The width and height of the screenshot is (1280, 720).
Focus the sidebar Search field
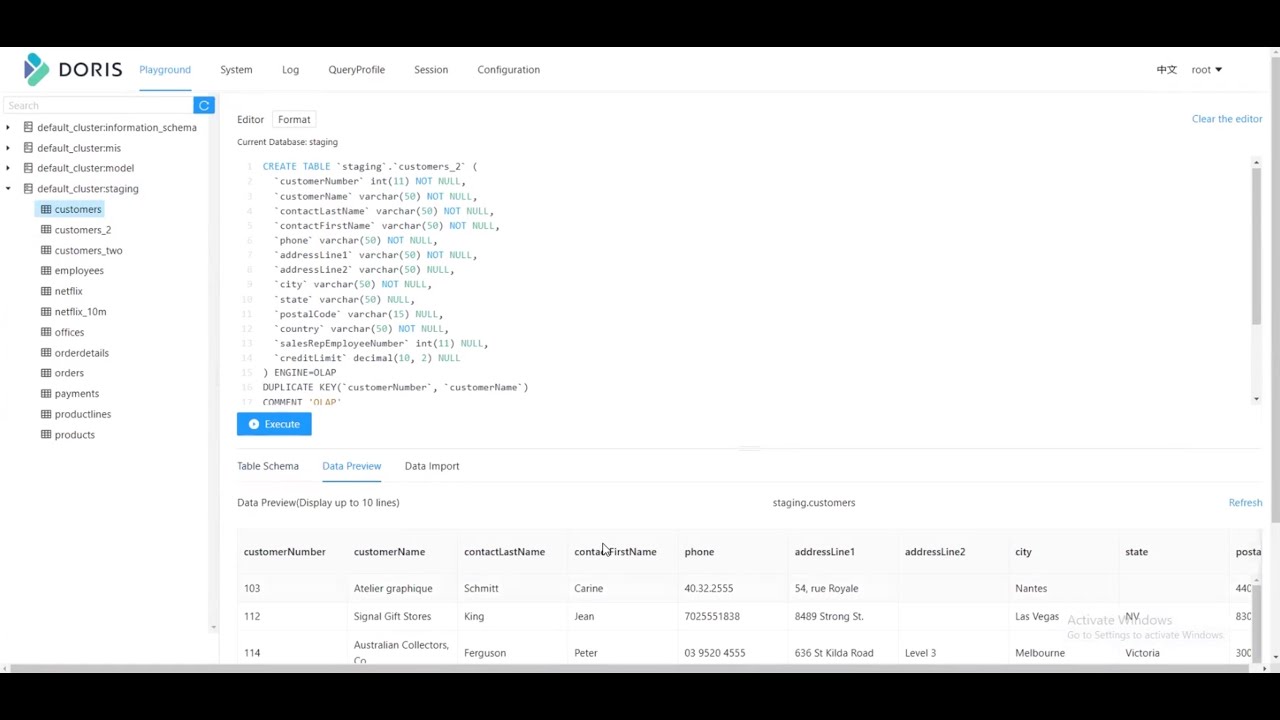[x=98, y=105]
